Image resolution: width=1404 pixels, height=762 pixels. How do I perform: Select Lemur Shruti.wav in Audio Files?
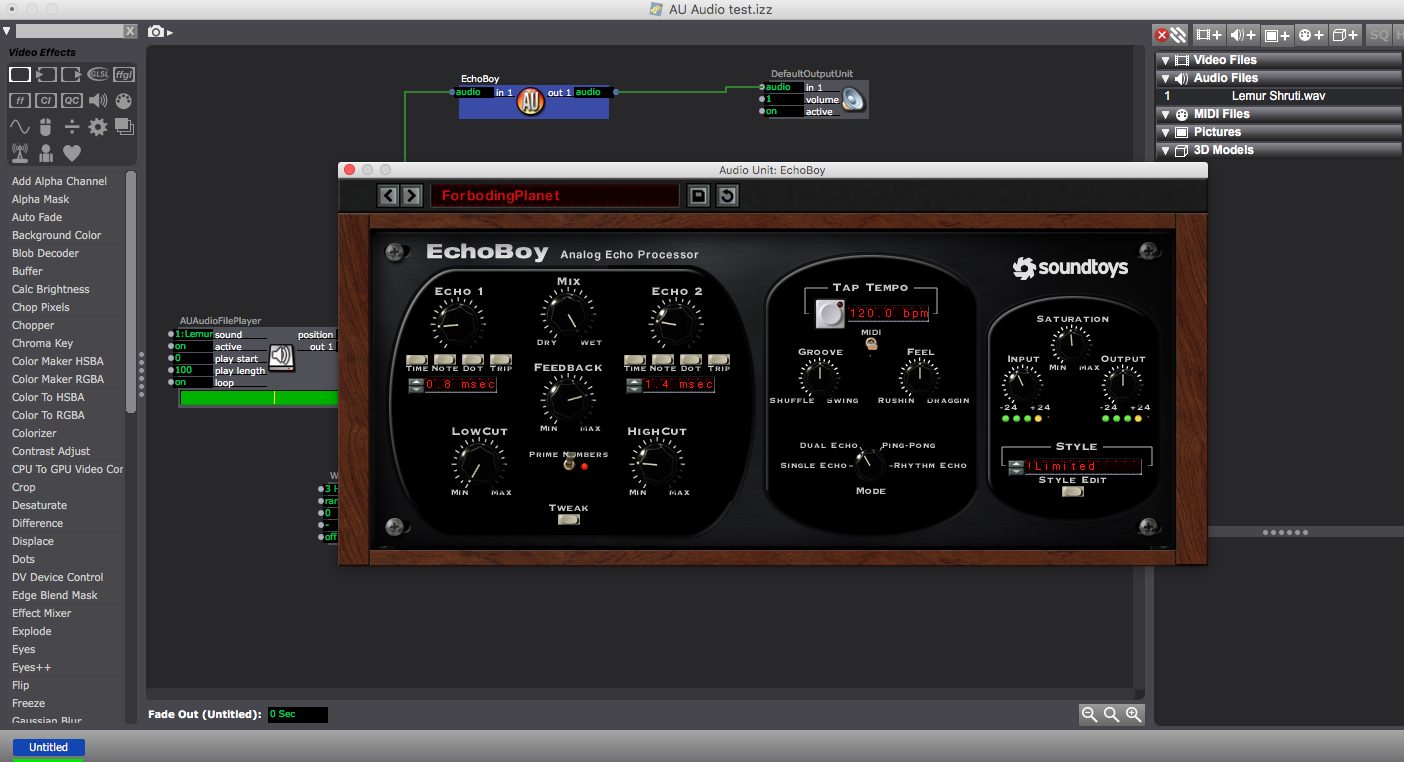[x=1279, y=96]
